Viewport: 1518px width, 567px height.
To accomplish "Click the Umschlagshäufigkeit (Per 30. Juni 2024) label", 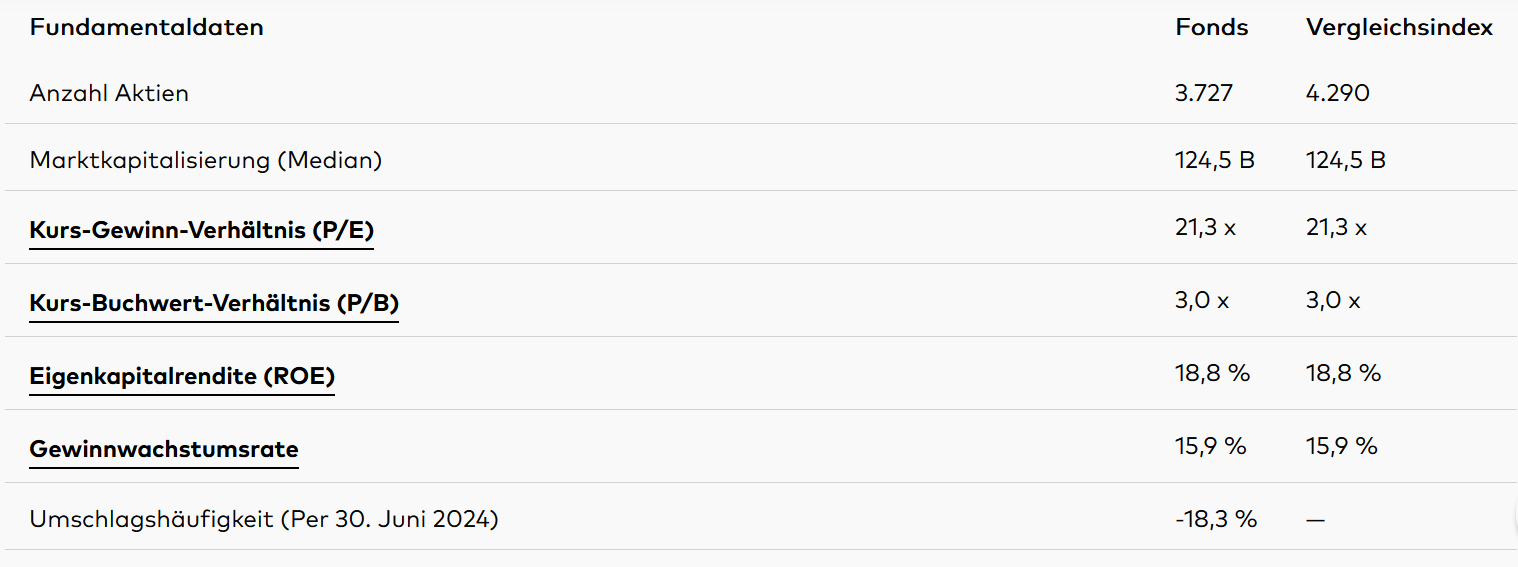I will pyautogui.click(x=264, y=519).
